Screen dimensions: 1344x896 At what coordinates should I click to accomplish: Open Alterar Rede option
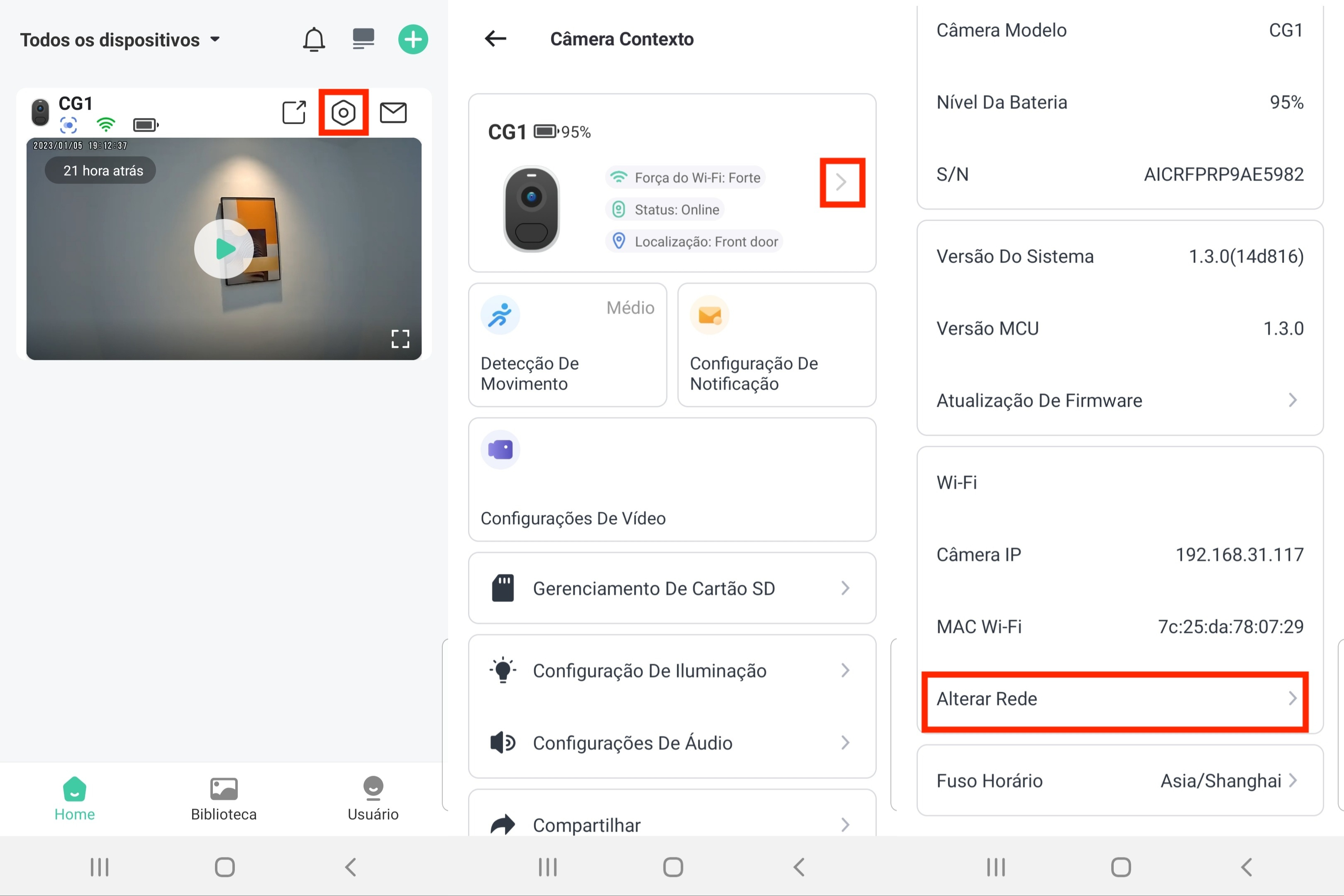1115,699
